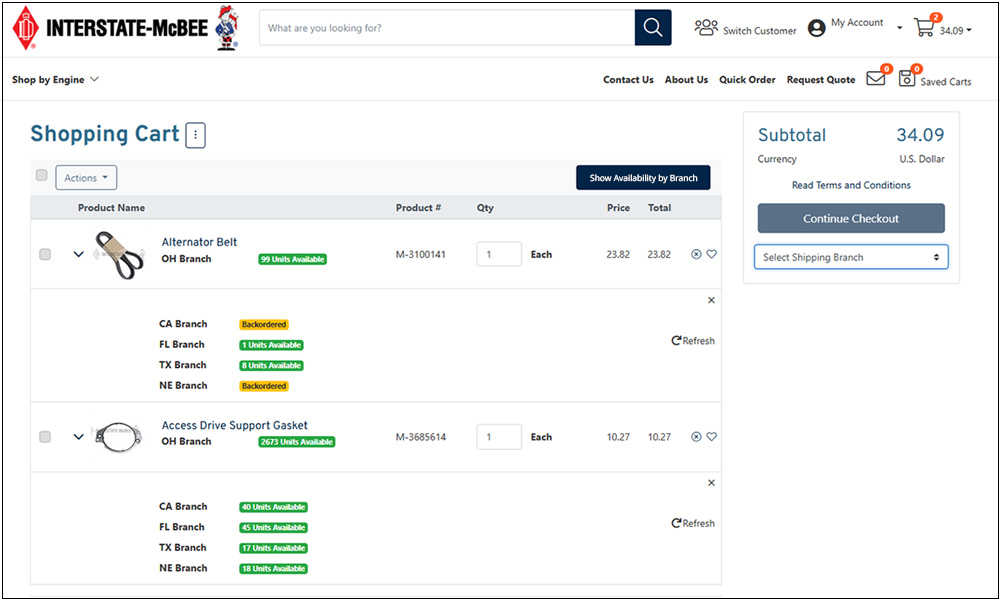Image resolution: width=1000 pixels, height=600 pixels.
Task: Click the Product # column header
Action: click(x=418, y=207)
